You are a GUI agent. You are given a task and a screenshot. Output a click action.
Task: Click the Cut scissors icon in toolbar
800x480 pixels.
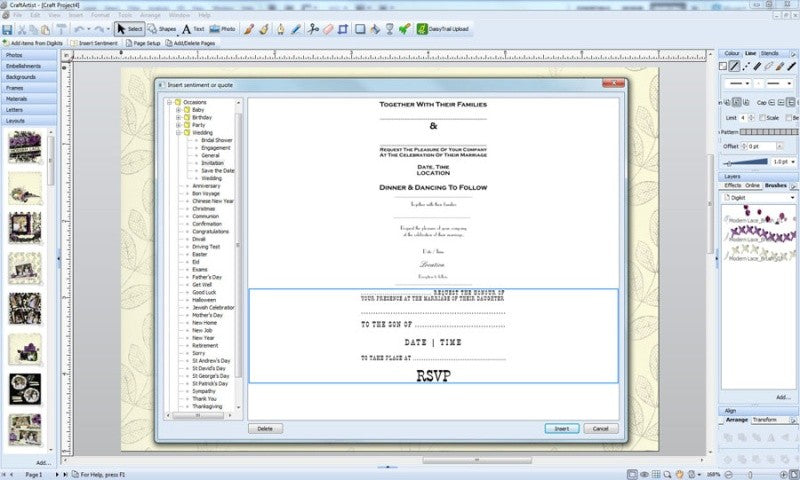click(x=22, y=30)
